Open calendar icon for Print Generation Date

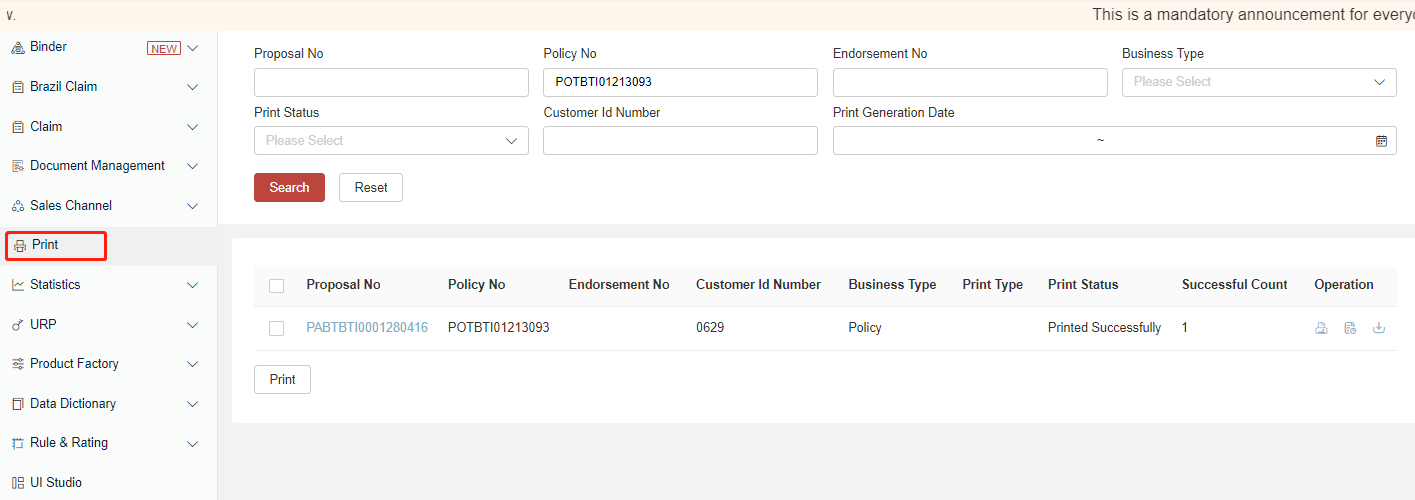tap(1381, 141)
